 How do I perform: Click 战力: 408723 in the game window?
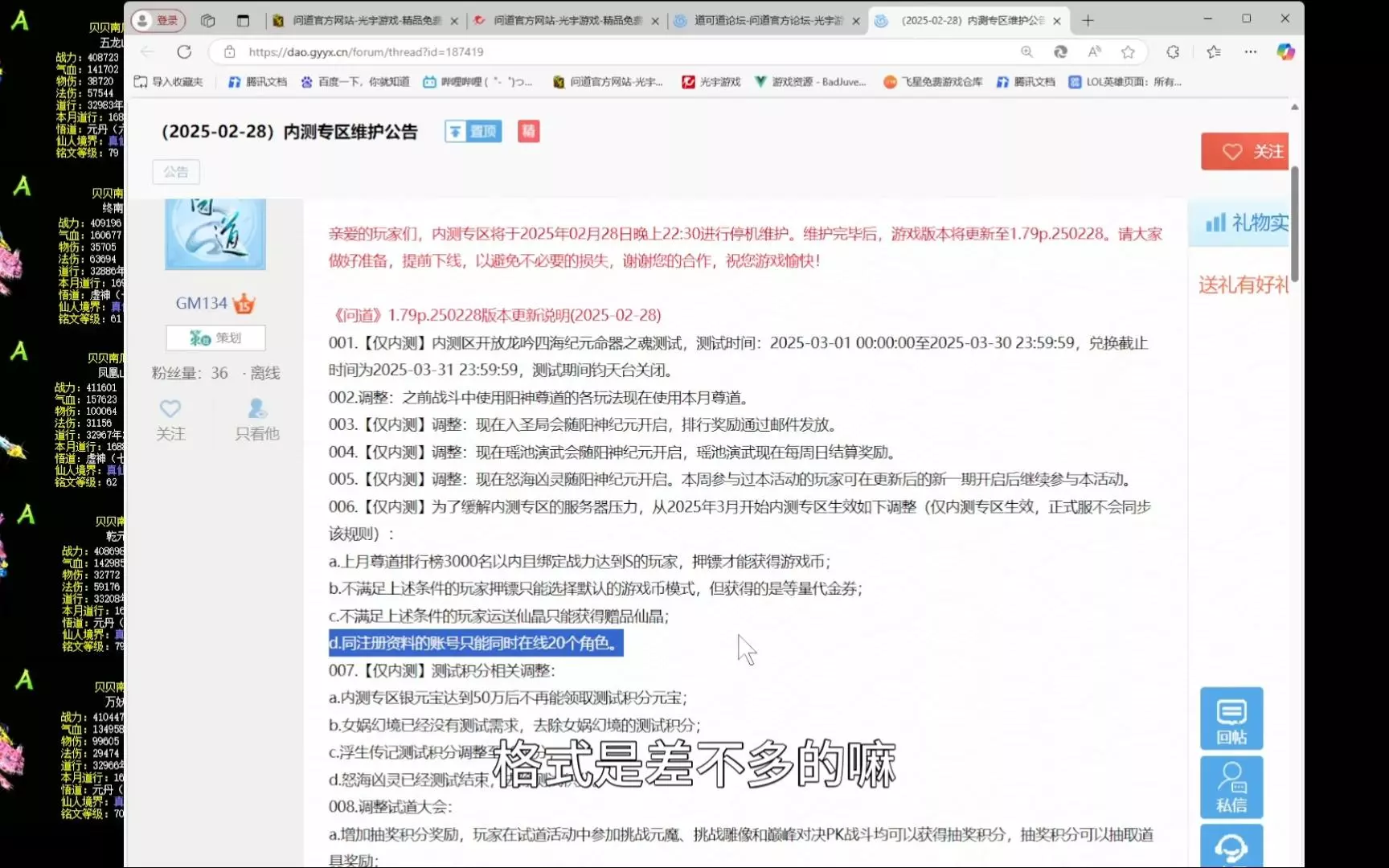[x=87, y=58]
